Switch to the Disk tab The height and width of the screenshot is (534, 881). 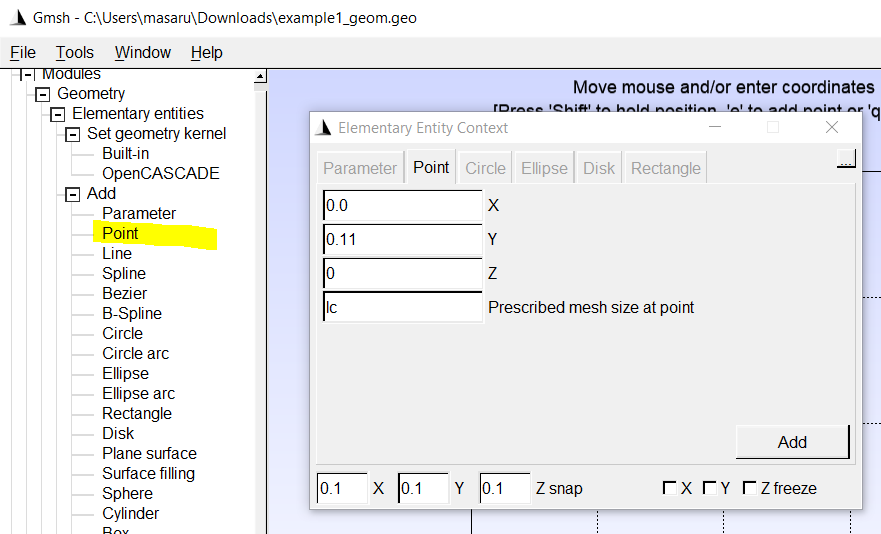[599, 168]
